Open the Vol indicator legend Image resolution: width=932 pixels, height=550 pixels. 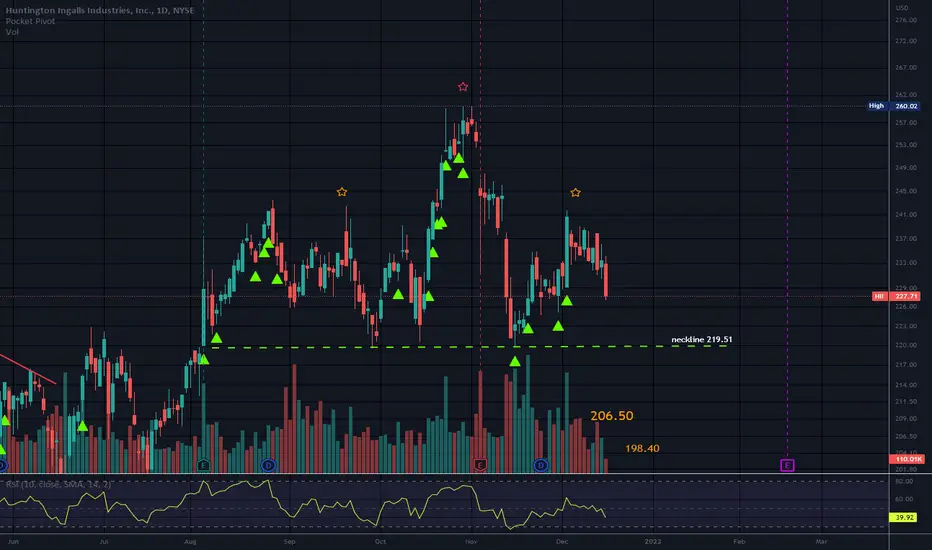coord(12,32)
